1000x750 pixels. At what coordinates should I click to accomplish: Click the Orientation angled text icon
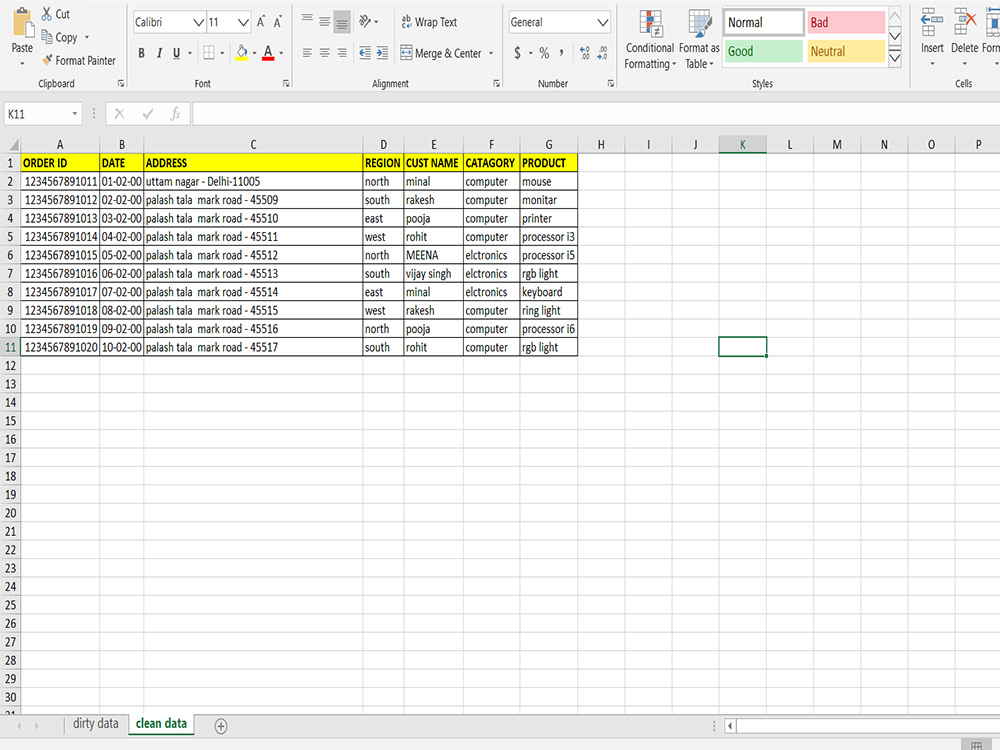(365, 22)
